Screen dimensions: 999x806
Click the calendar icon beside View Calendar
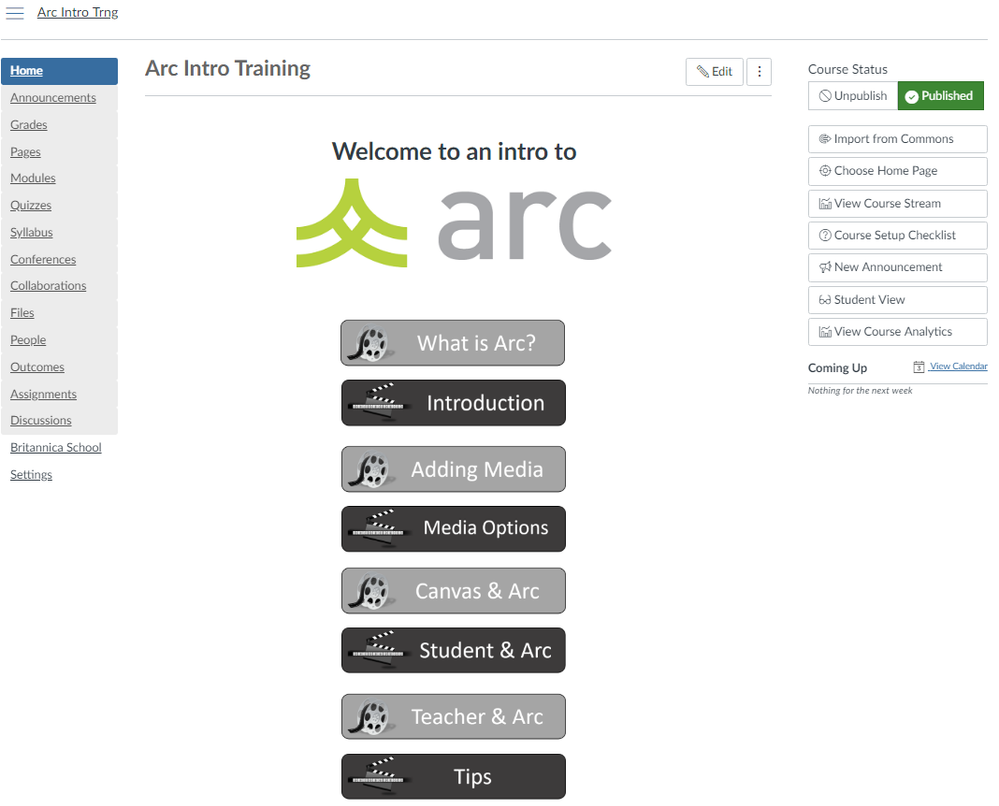(919, 366)
